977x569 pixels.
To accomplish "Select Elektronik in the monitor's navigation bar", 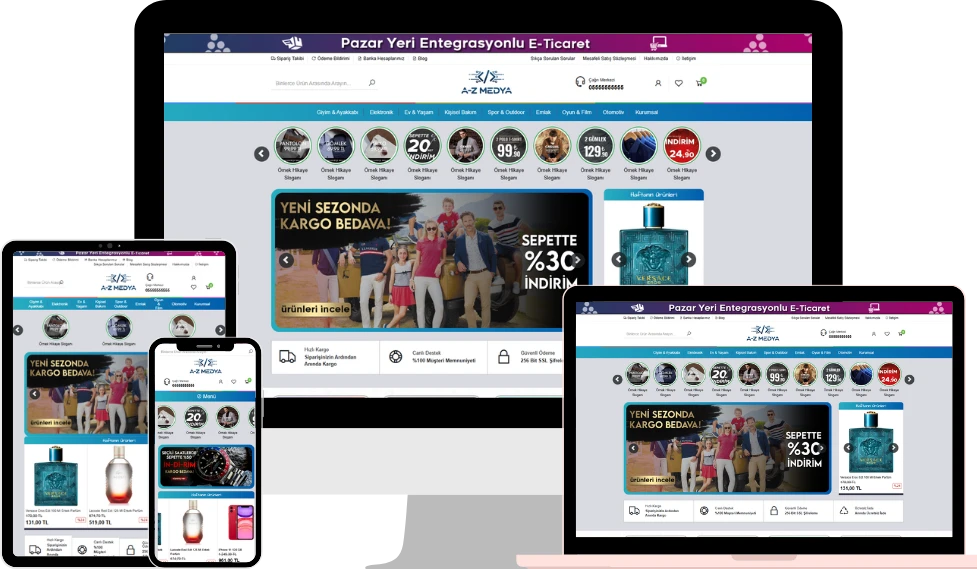I will click(x=381, y=112).
